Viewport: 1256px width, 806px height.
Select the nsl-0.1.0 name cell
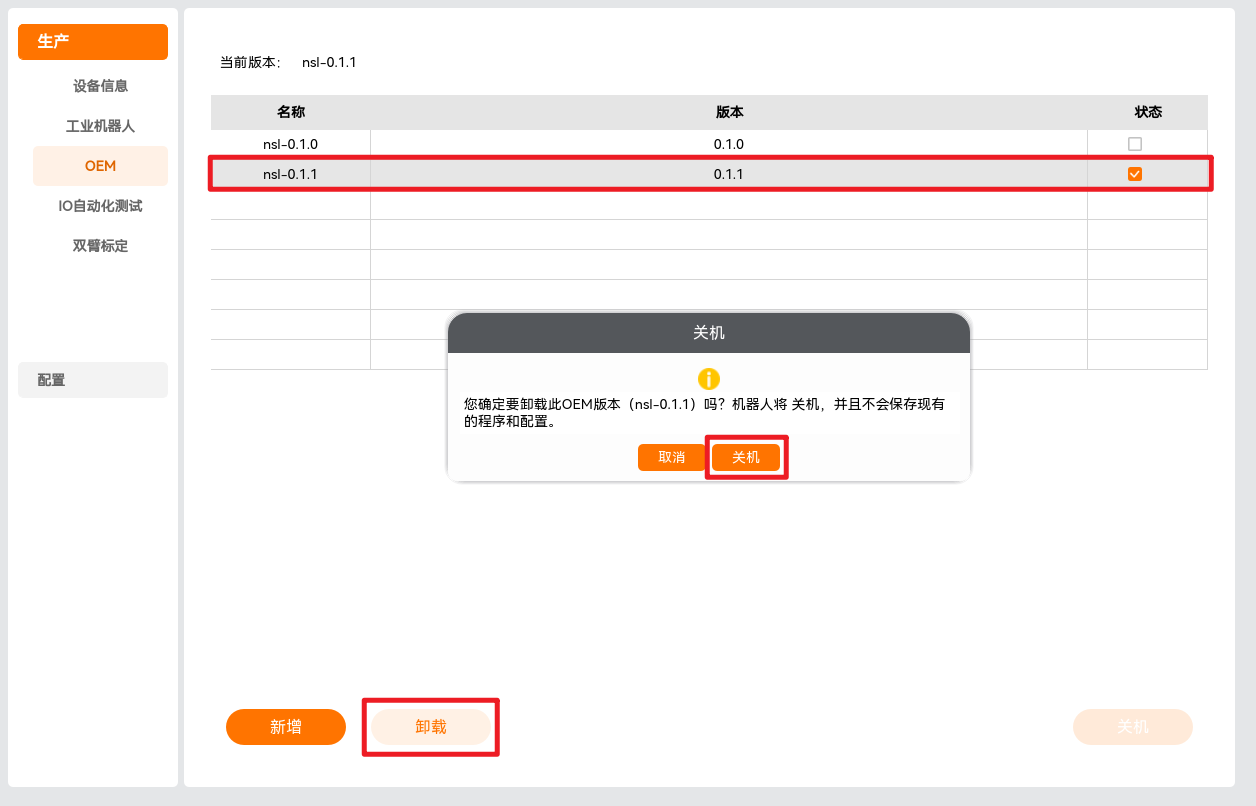tap(290, 144)
